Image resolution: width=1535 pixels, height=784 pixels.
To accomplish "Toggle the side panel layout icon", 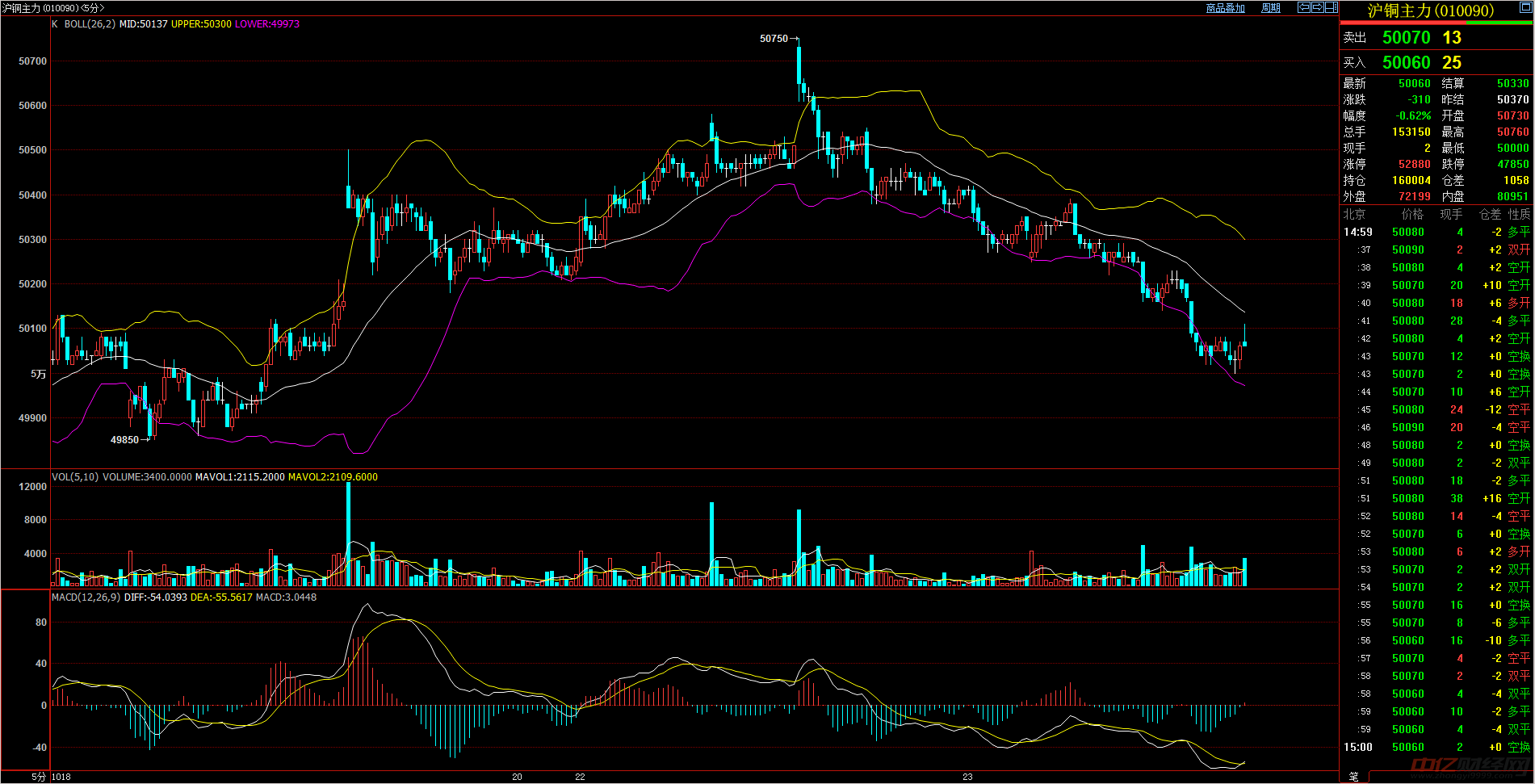I will 1332,7.
